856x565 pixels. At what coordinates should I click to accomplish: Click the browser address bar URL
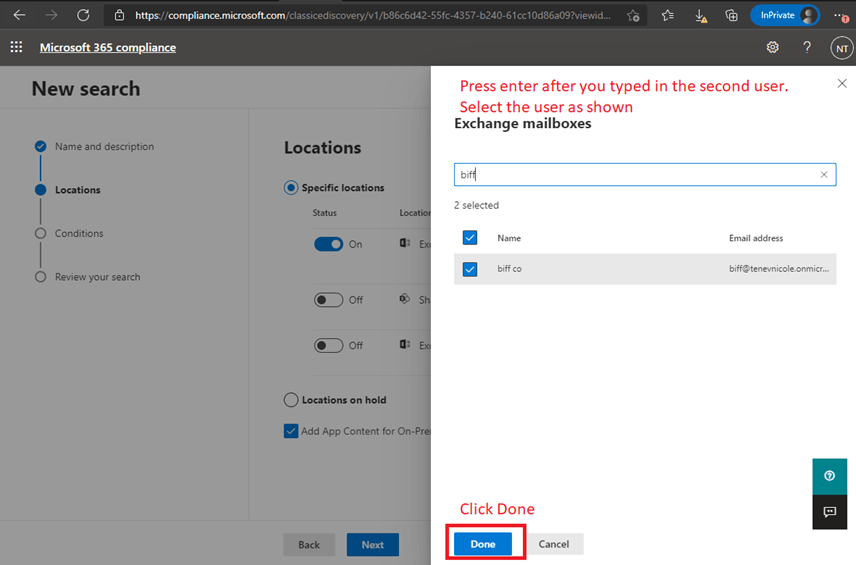[373, 15]
